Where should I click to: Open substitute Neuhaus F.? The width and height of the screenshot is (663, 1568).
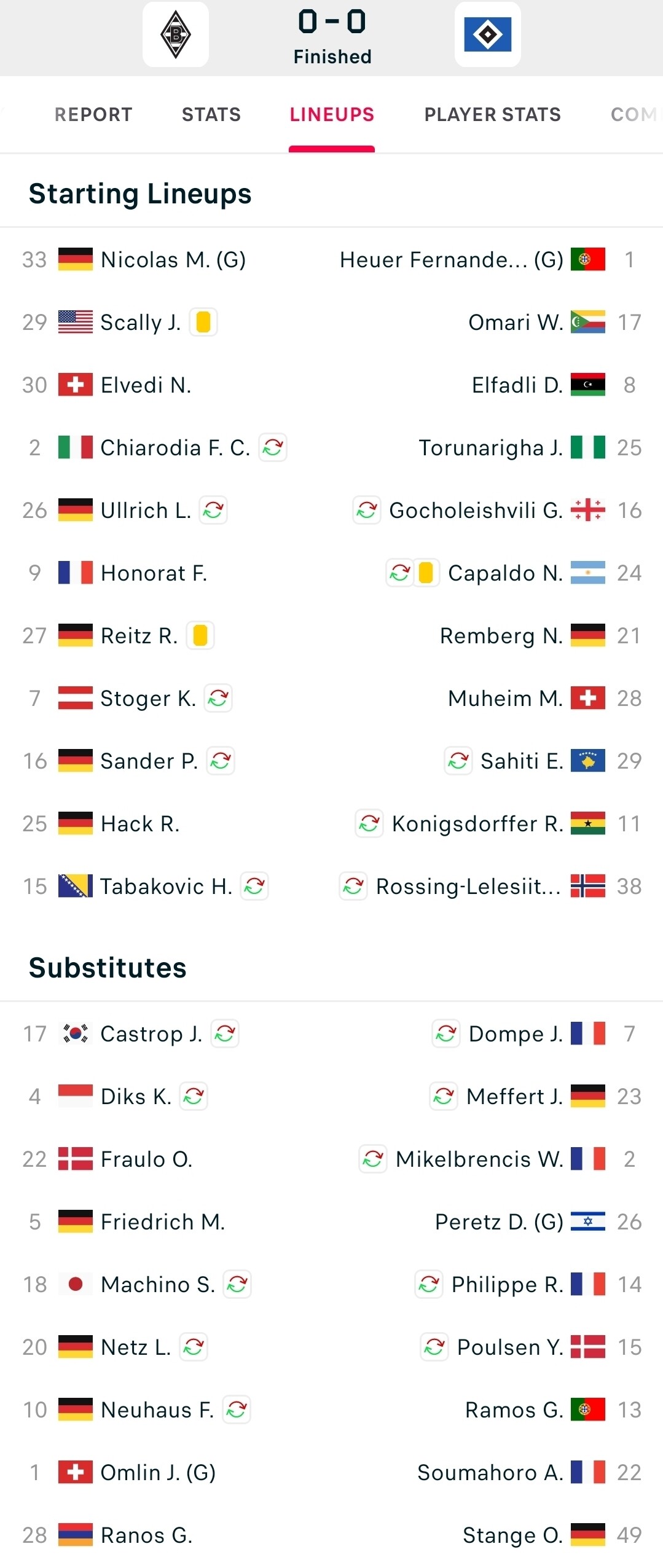click(x=157, y=1409)
